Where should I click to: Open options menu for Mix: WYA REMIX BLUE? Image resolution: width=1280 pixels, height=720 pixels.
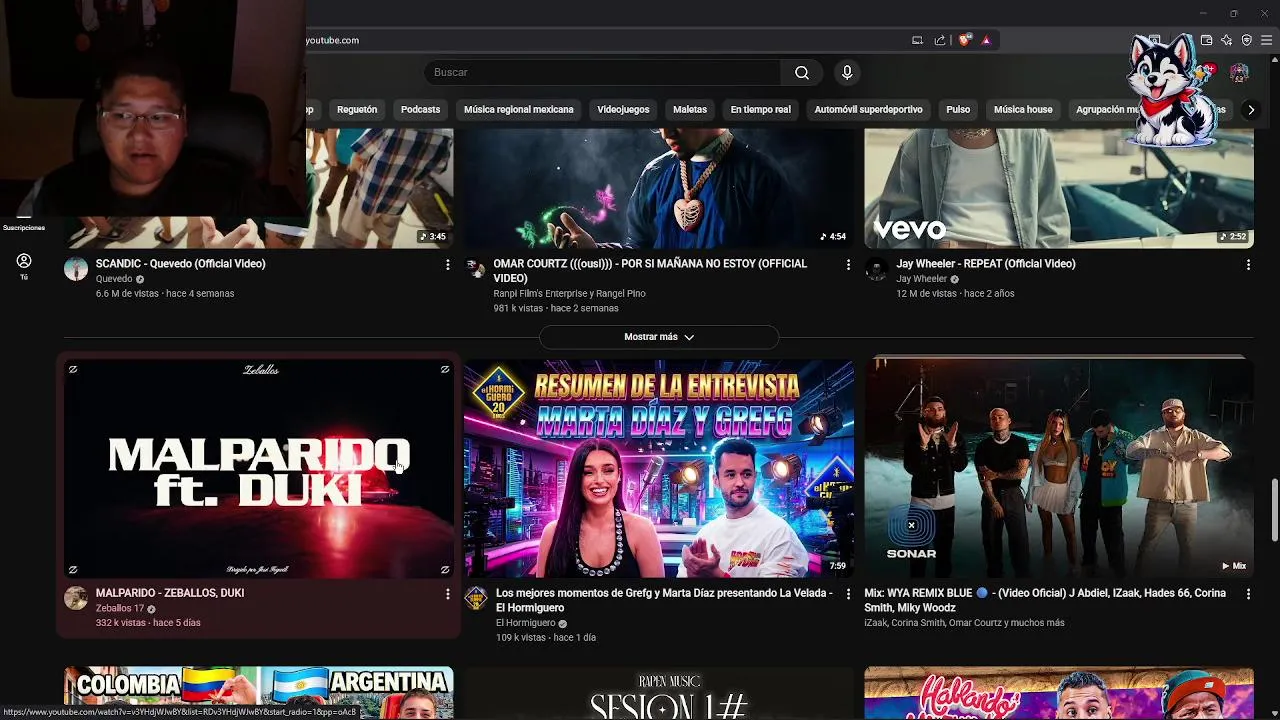point(1248,594)
